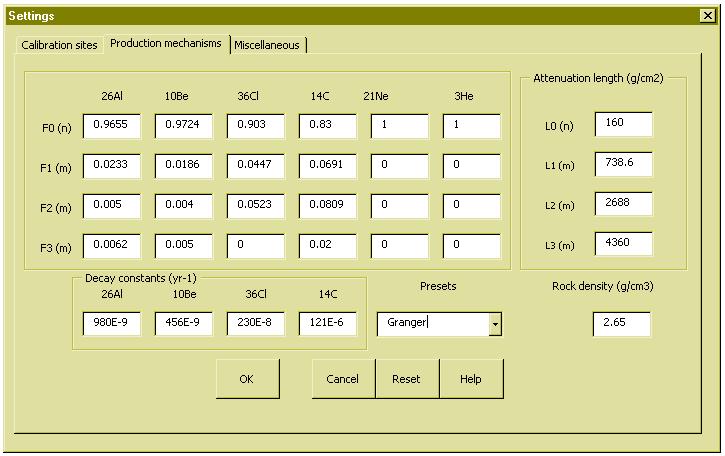Edit the 3He F0 (n) value
Viewport: 725px width, 456px height.
coord(471,126)
